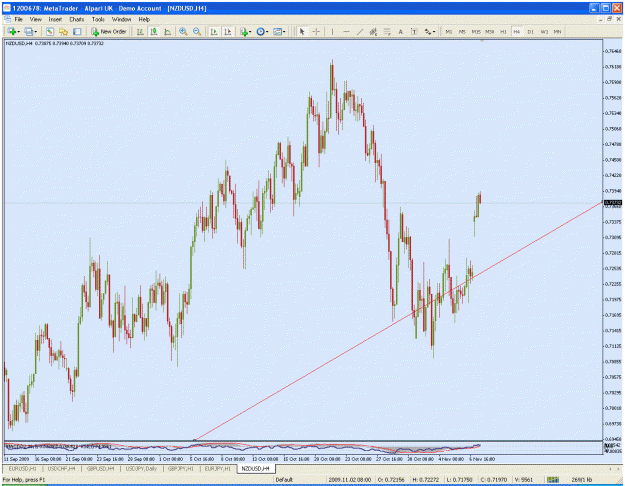Switch to the EURUSD,H1 chart tab
Viewport: 625px width, 486px height.
22,469
